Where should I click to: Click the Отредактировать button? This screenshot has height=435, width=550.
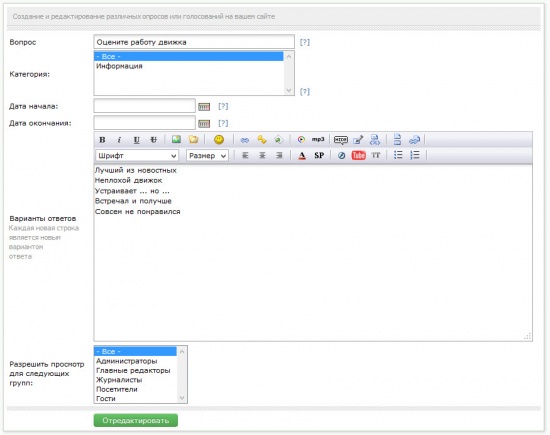[x=136, y=420]
